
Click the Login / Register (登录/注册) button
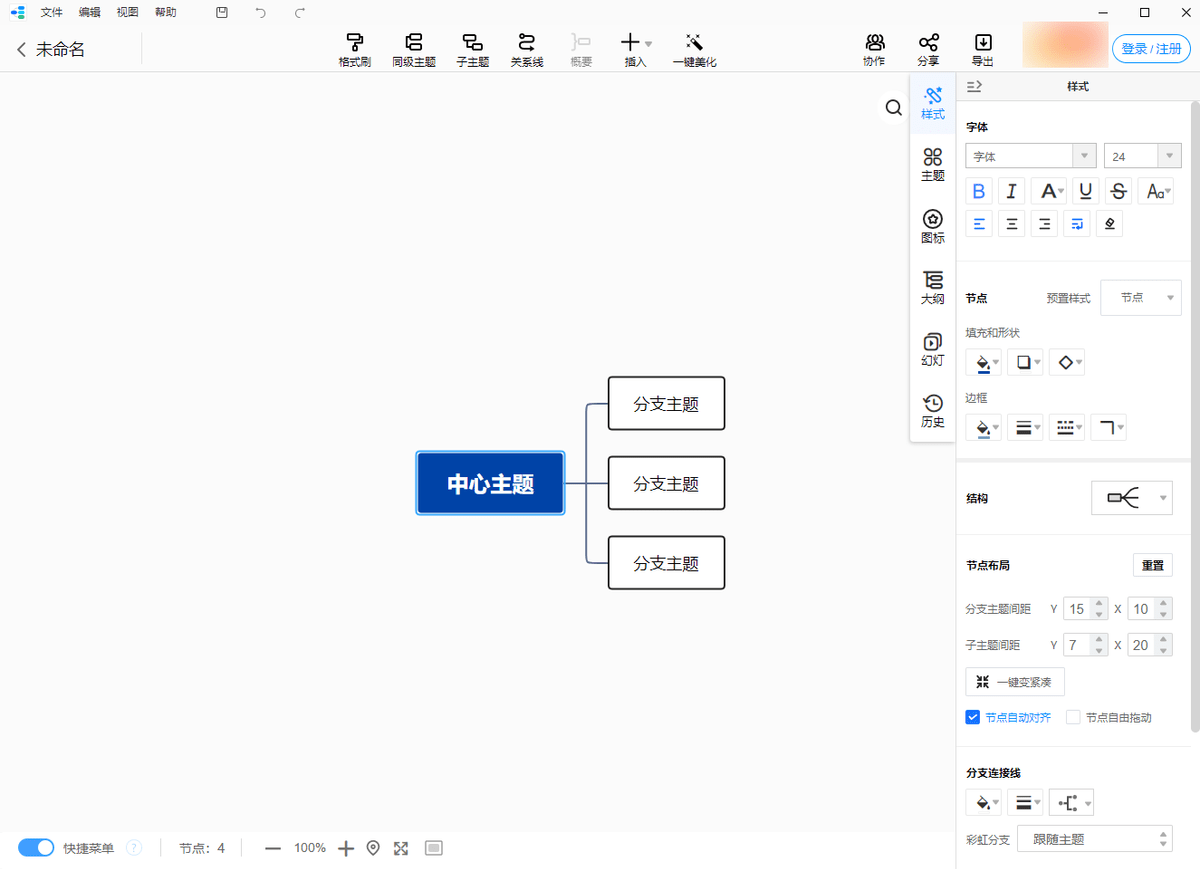click(1150, 49)
